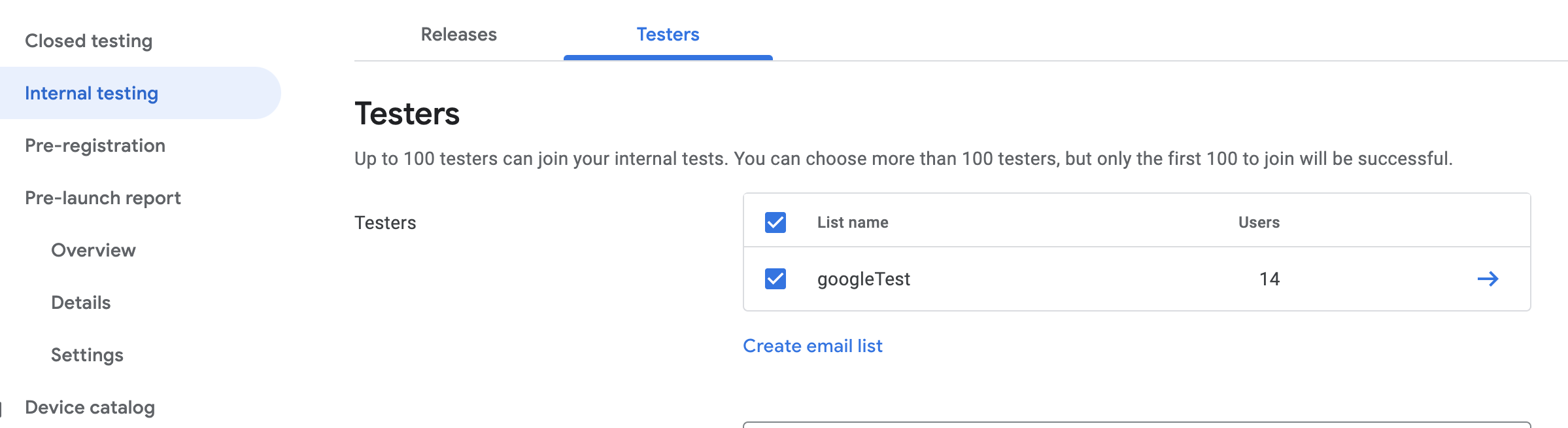Screen dimensions: 1568x428
Task: Click the Testers page heading
Action: (406, 115)
